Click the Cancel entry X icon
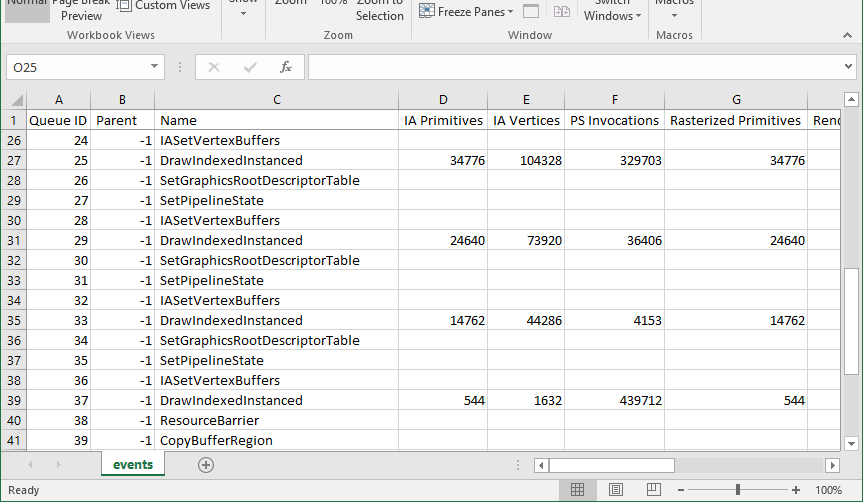Image resolution: width=863 pixels, height=502 pixels. pos(213,67)
